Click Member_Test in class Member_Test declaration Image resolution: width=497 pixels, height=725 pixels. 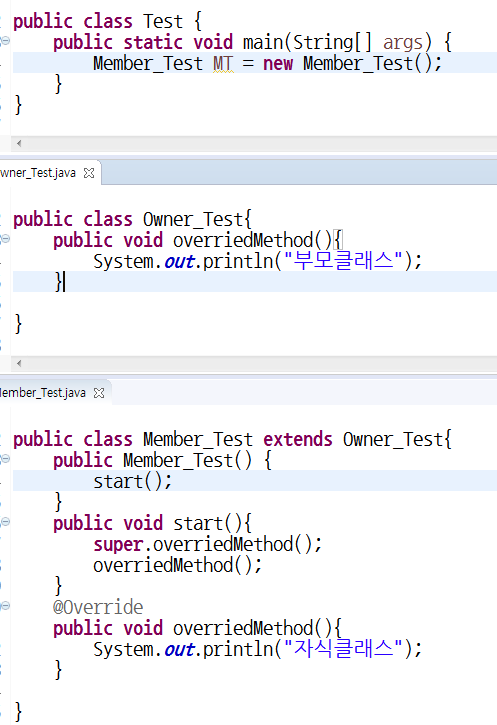(x=198, y=439)
